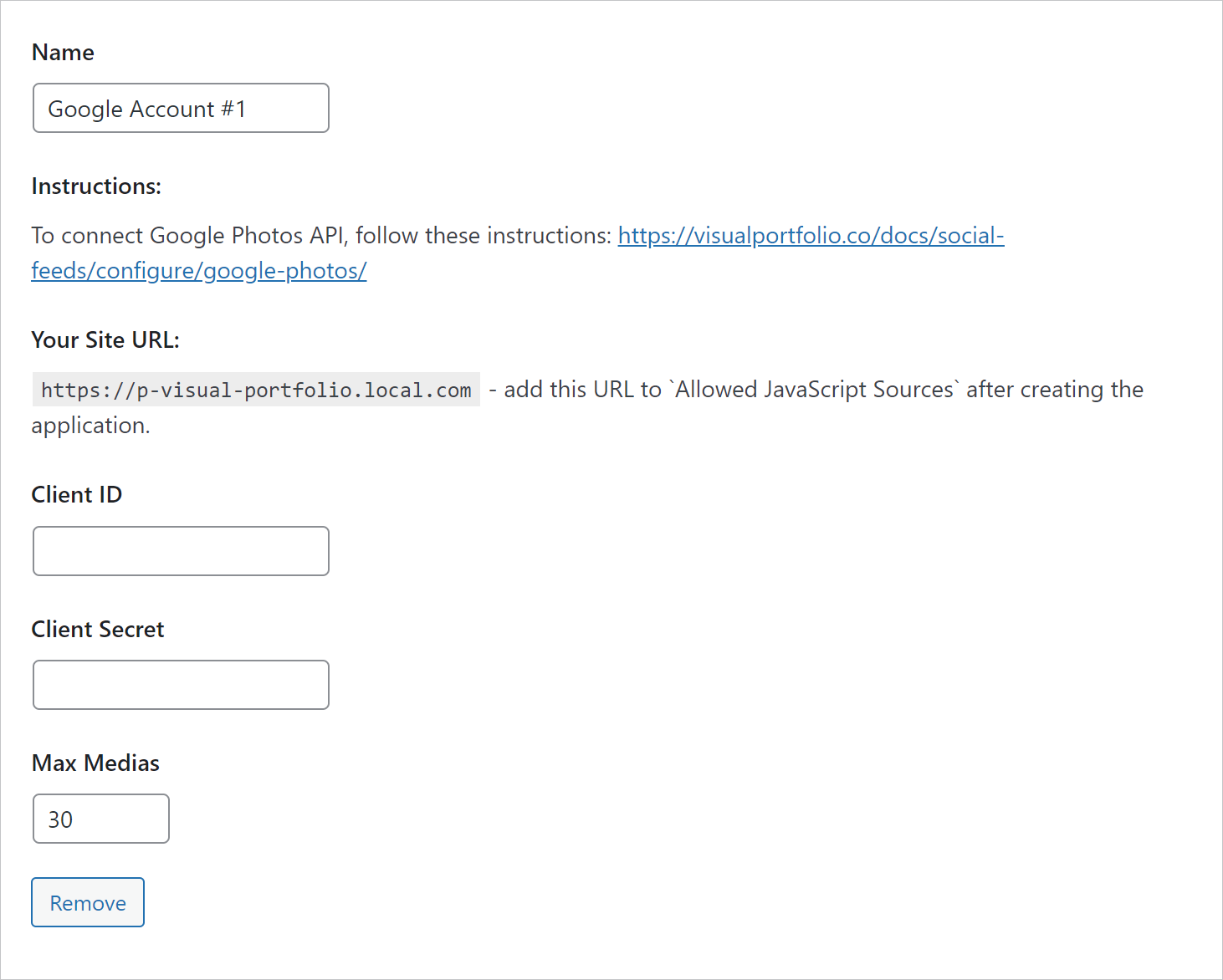Click the Remove button

point(88,902)
